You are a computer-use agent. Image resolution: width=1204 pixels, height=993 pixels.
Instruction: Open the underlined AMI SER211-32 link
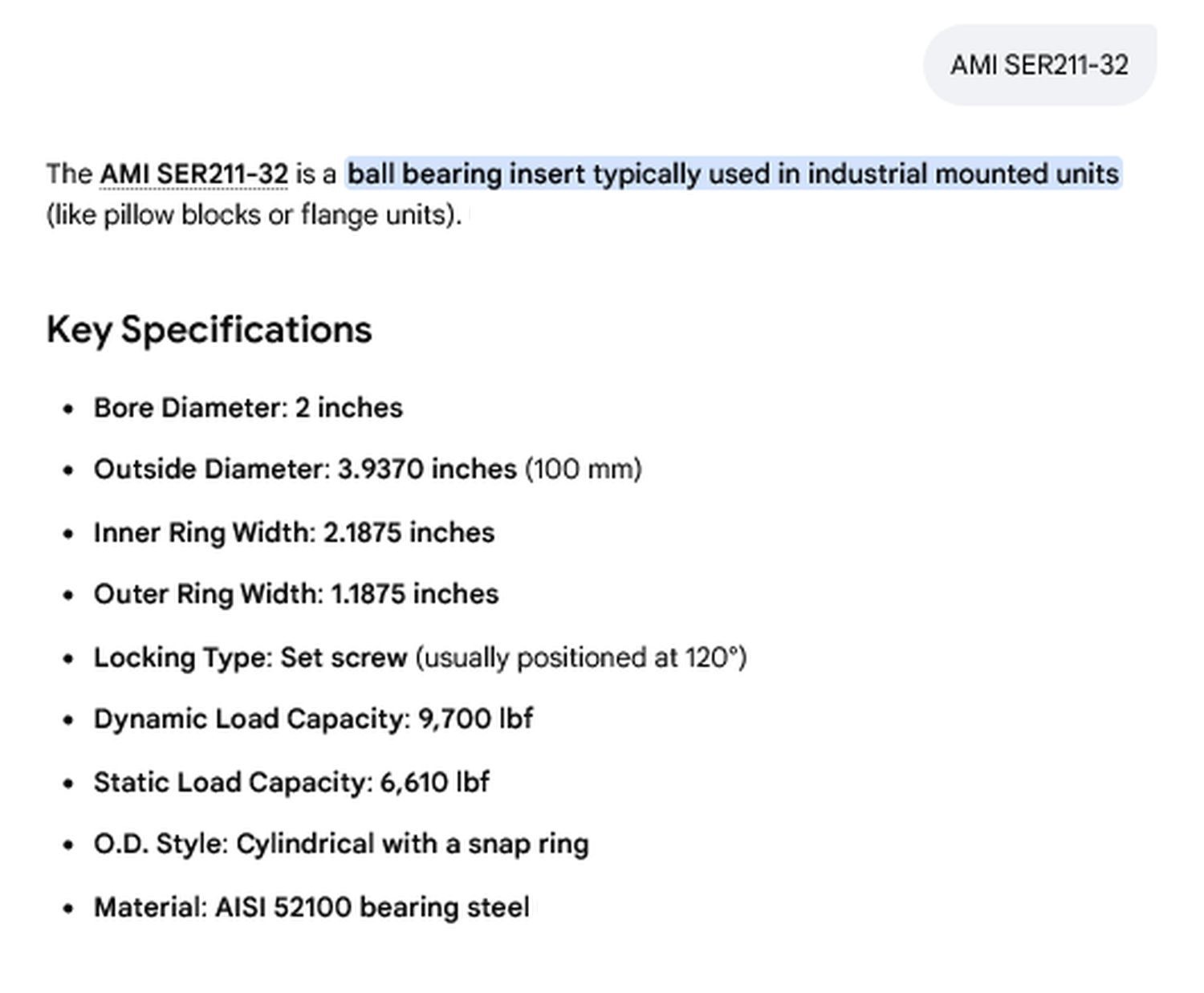point(193,173)
